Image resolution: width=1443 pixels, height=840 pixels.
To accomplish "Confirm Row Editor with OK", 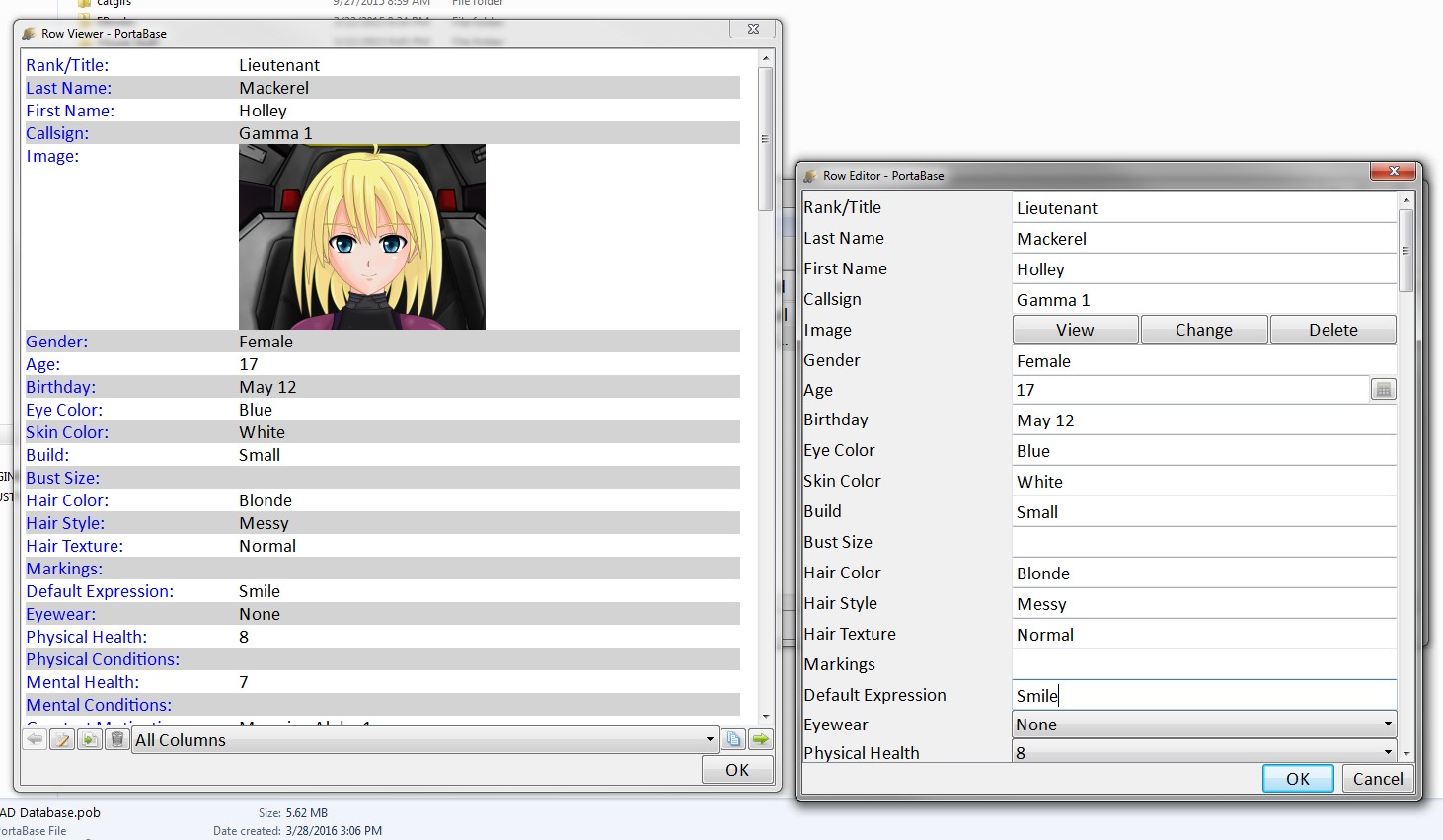I will coord(1298,779).
